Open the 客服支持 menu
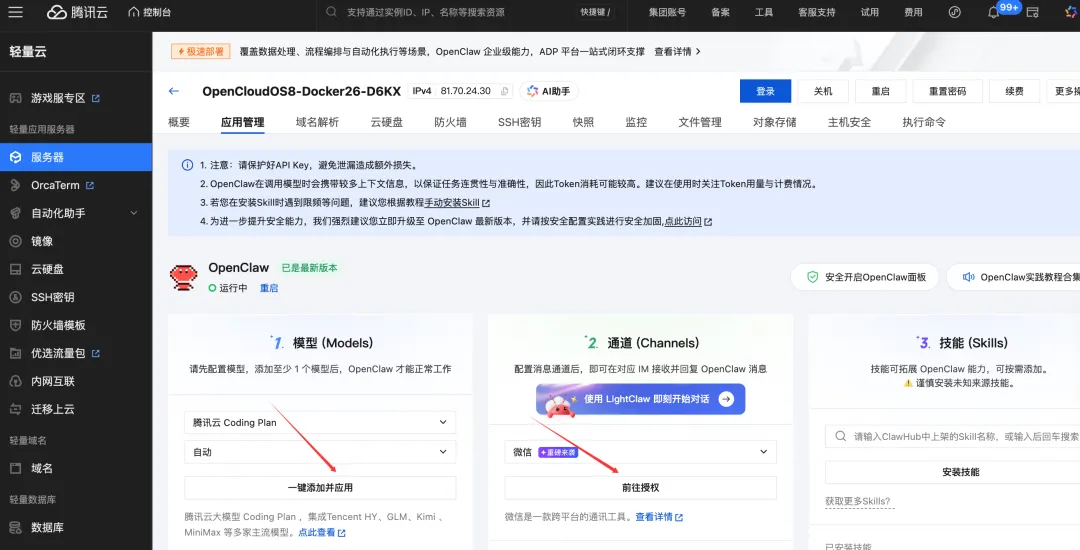 click(x=817, y=12)
